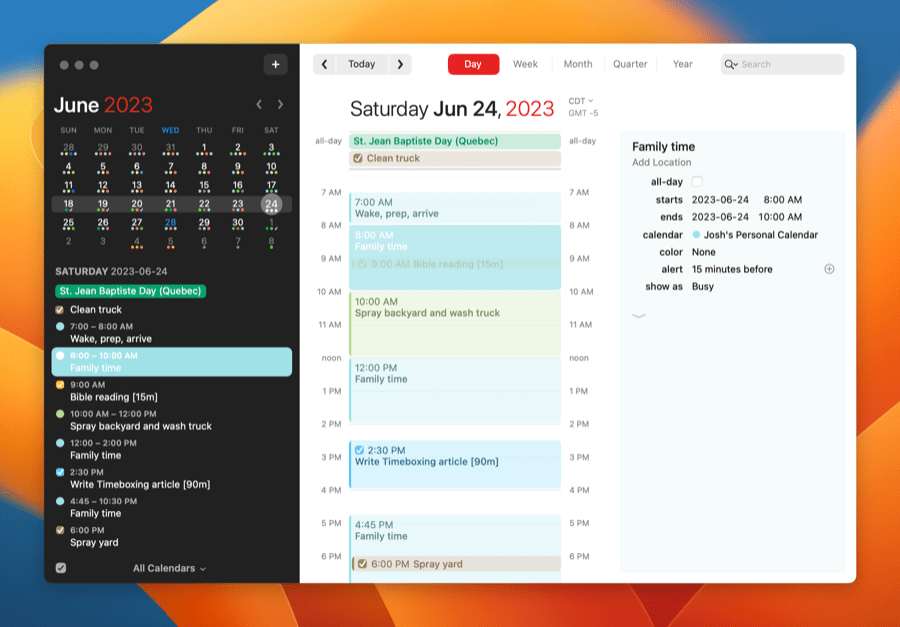Select June 19 in mini calendar
The width and height of the screenshot is (900, 627).
pyautogui.click(x=103, y=206)
